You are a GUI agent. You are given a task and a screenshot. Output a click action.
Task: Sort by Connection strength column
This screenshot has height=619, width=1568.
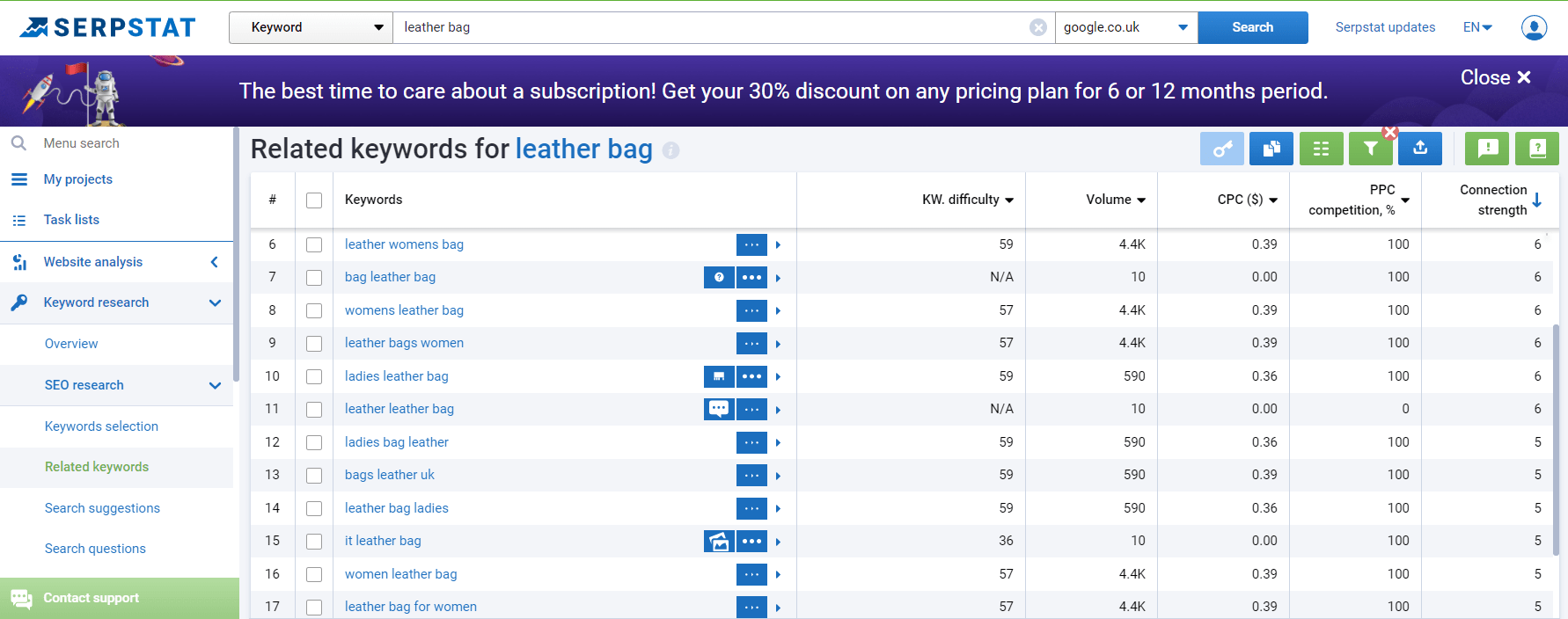point(1500,200)
